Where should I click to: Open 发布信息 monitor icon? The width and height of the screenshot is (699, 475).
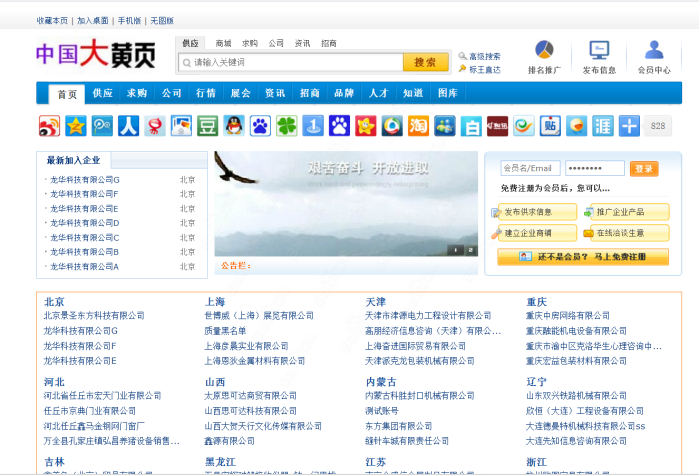point(599,50)
